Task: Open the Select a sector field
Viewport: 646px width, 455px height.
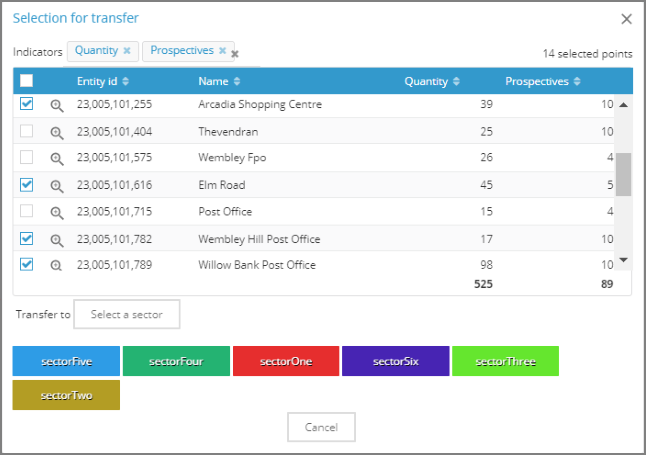Action: pyautogui.click(x=126, y=314)
